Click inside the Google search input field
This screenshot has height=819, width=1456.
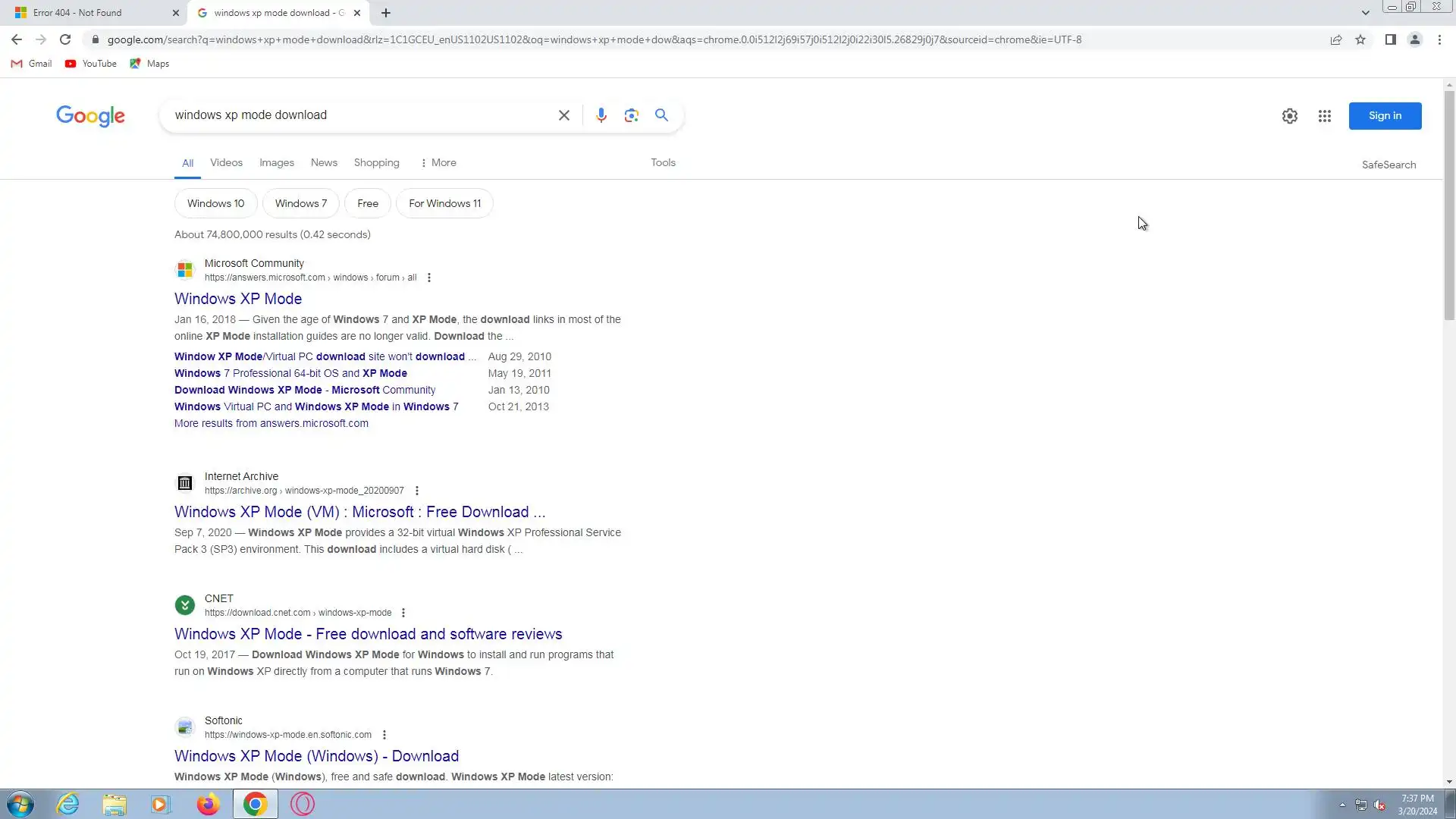[356, 115]
